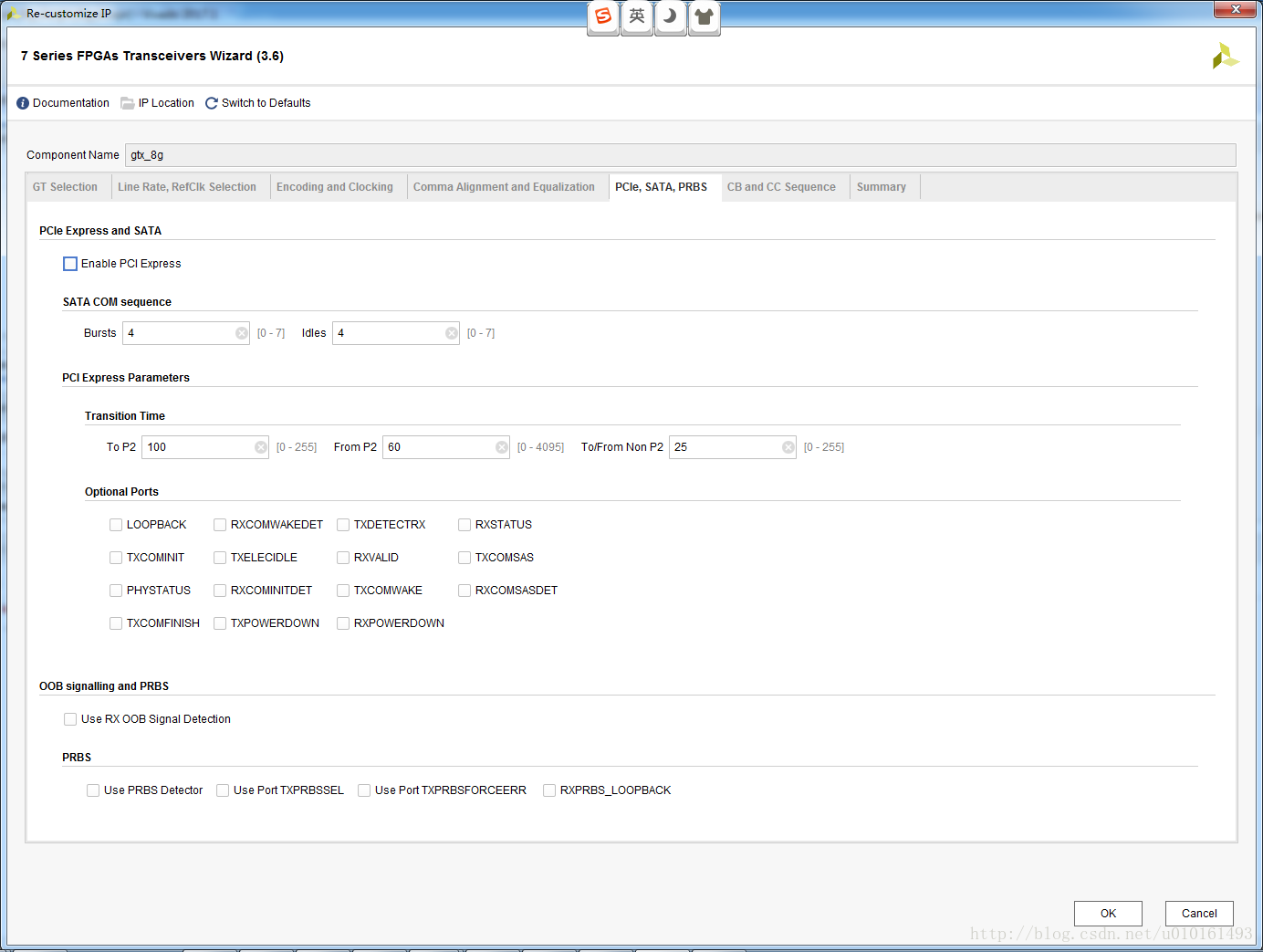Enable Use PRBS Detector checkbox
The height and width of the screenshot is (952, 1263).
tap(93, 790)
